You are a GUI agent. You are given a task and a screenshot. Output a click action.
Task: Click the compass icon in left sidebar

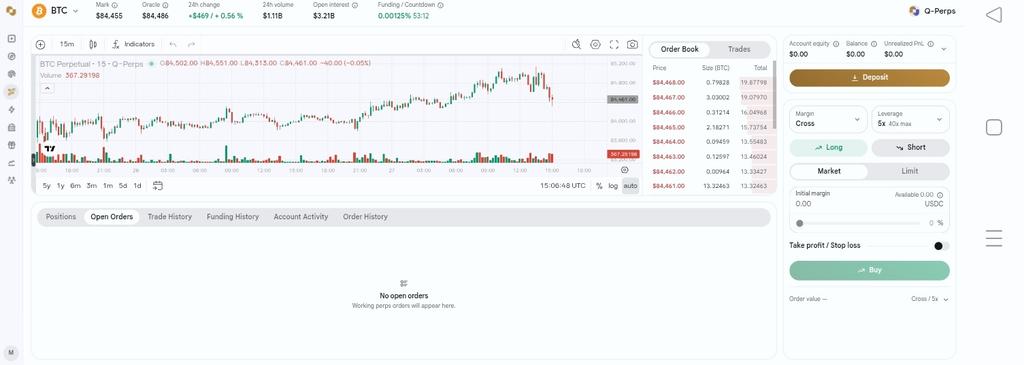click(11, 56)
